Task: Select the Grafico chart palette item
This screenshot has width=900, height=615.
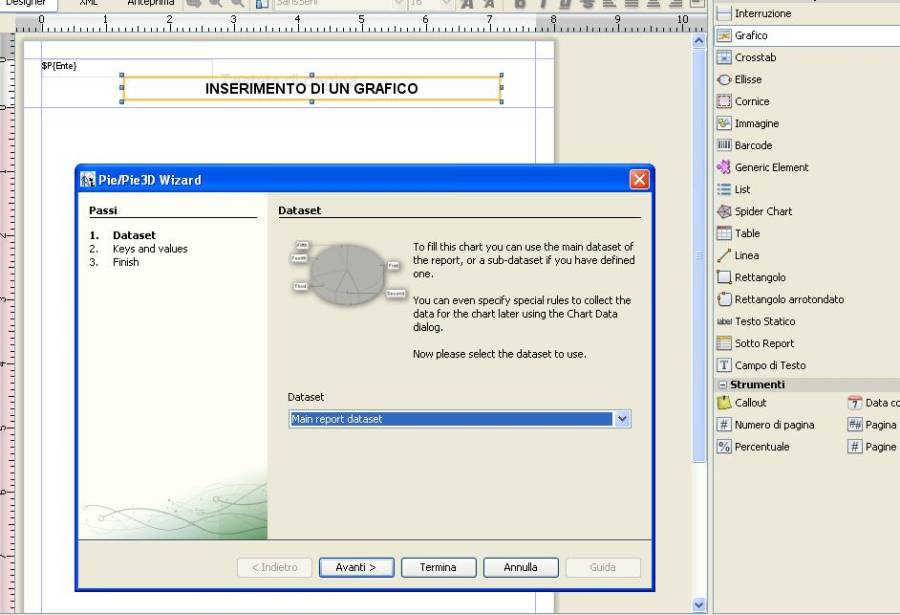Action: click(x=751, y=35)
